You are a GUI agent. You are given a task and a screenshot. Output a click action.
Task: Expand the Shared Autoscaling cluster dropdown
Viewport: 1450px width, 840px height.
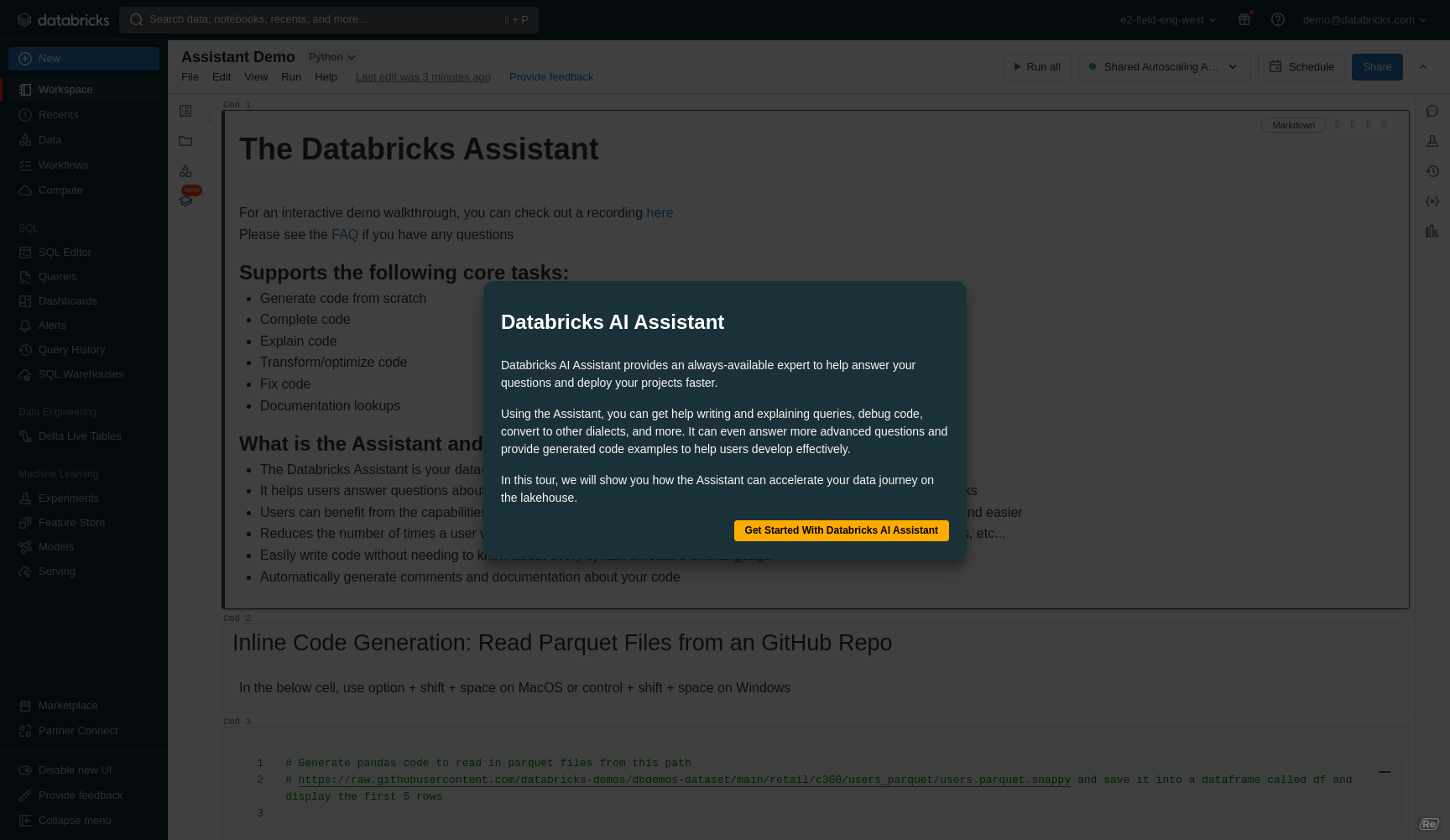pos(1233,67)
